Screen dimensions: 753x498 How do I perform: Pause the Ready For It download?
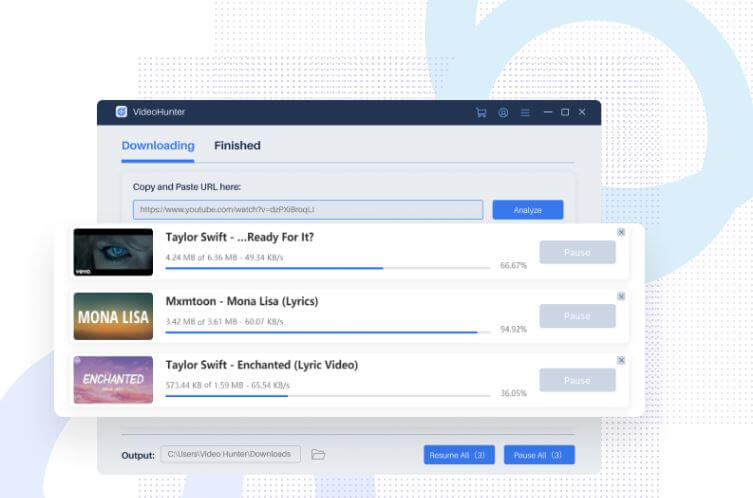[577, 252]
